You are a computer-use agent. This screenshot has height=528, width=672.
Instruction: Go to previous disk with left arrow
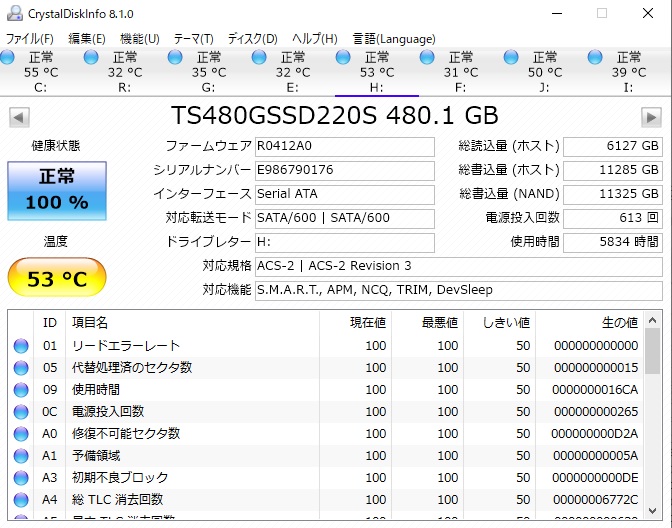[x=19, y=117]
